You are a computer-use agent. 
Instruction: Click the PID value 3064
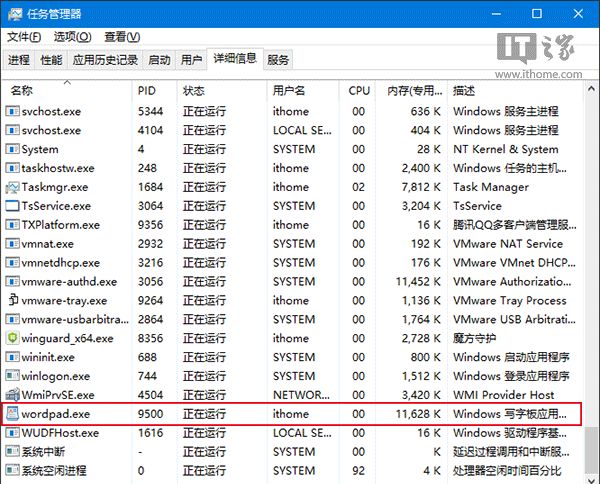150,206
